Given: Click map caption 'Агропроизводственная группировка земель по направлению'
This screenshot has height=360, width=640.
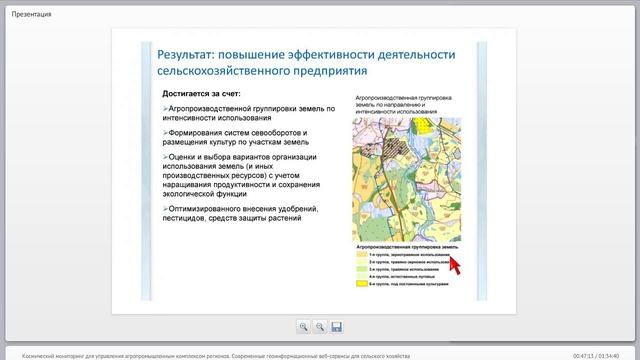Looking at the screenshot, I should click(403, 104).
